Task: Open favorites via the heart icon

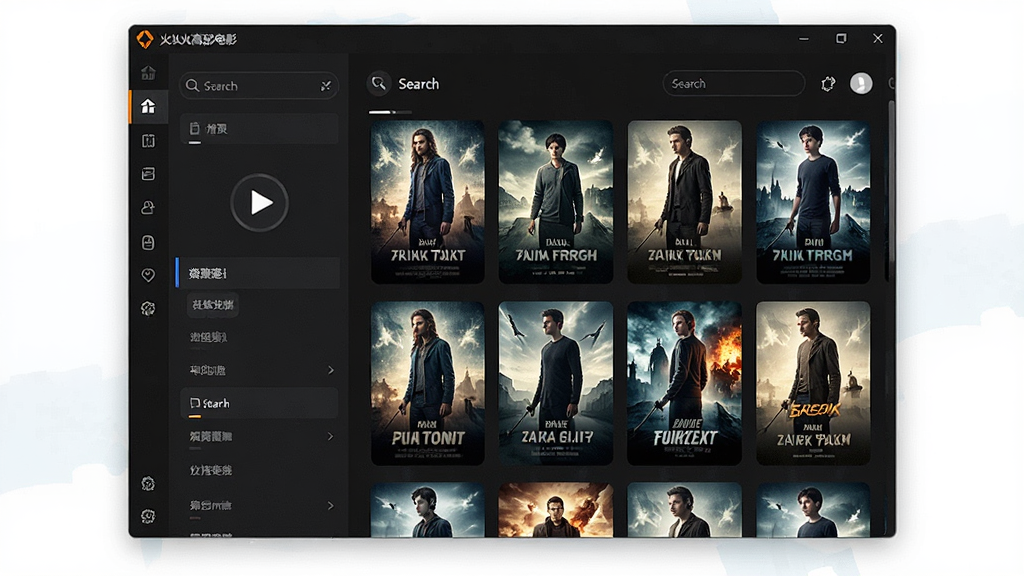Action: click(x=148, y=275)
